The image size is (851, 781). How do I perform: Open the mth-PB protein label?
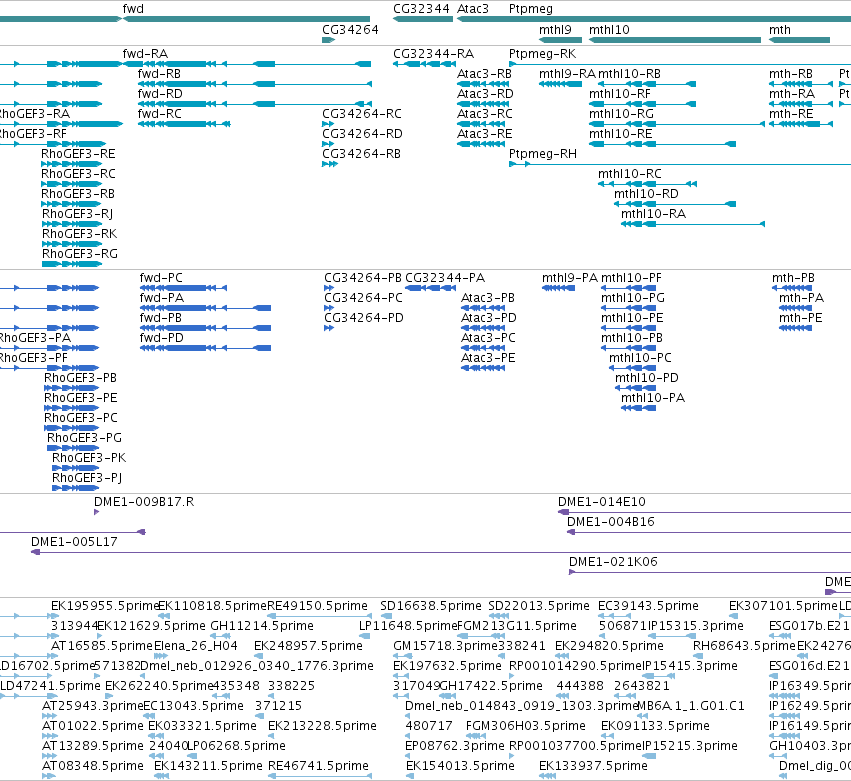(x=793, y=278)
